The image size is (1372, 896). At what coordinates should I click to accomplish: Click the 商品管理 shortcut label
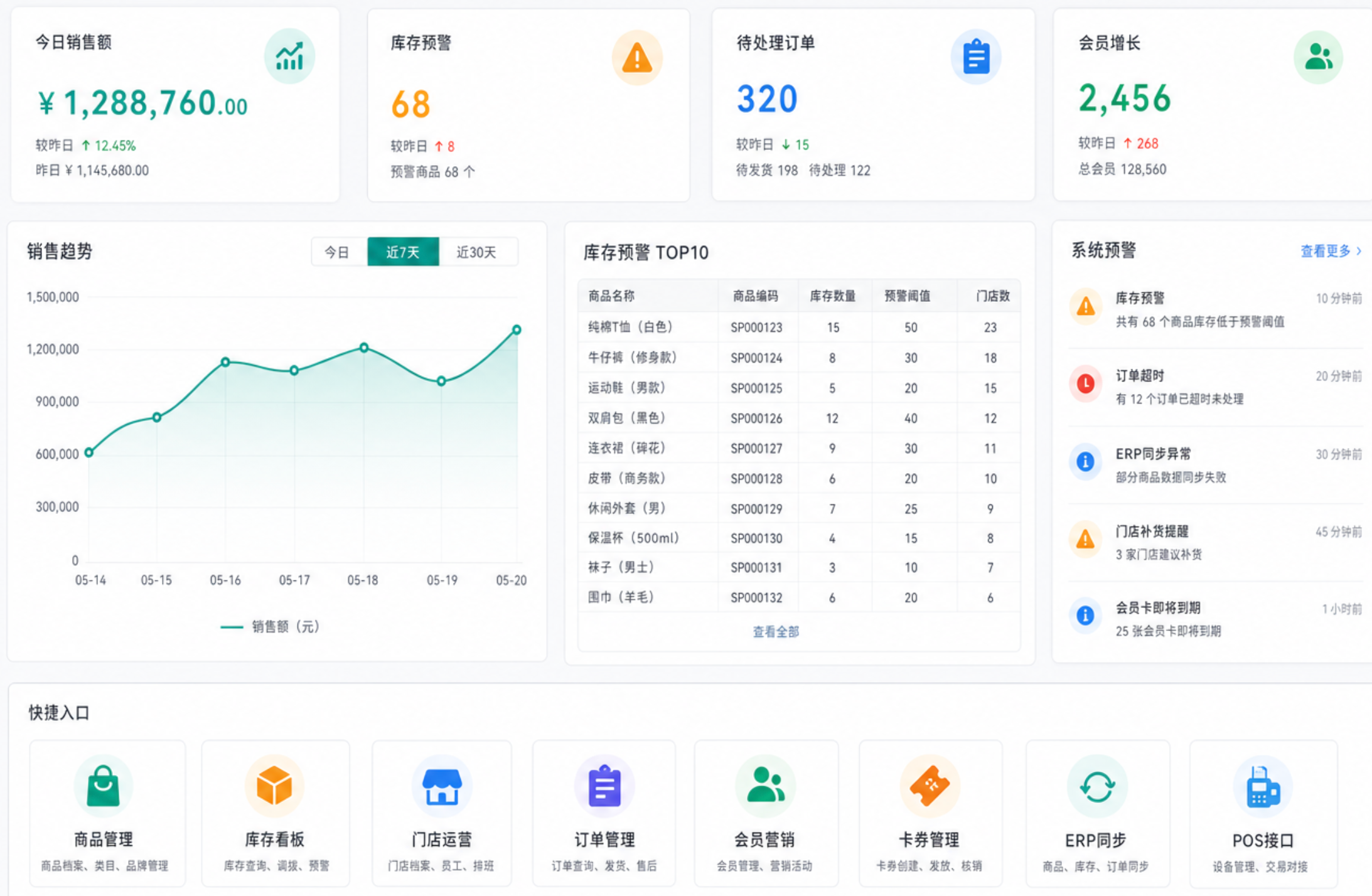pos(104,840)
